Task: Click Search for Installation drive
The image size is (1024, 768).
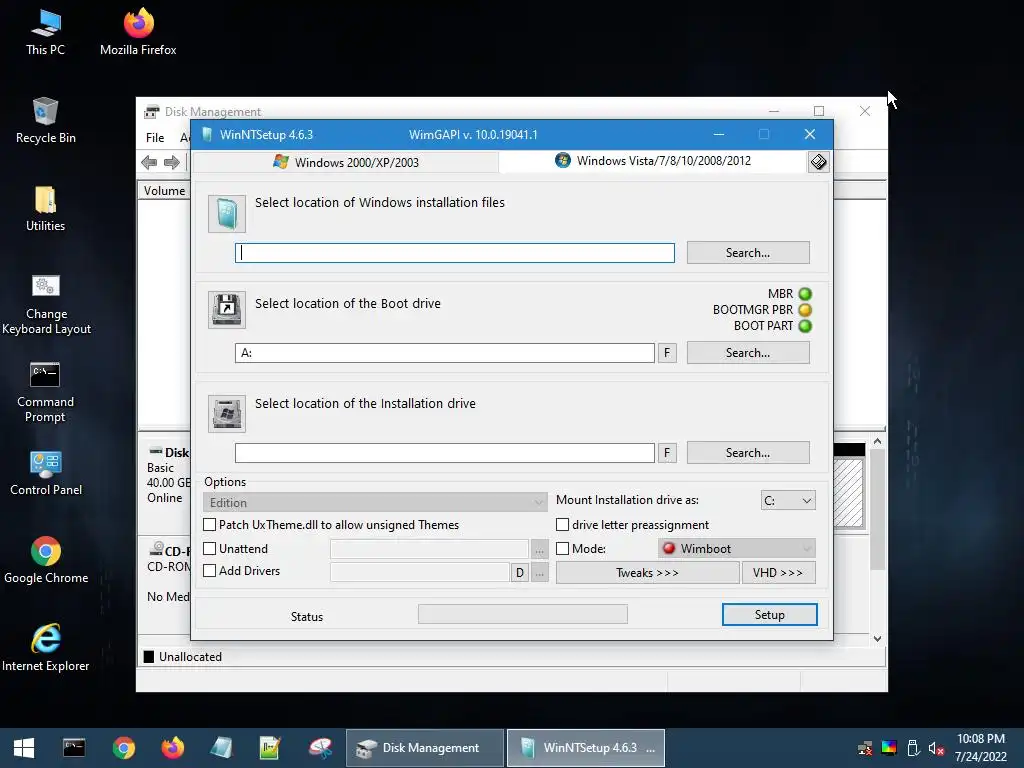Action: [x=748, y=453]
